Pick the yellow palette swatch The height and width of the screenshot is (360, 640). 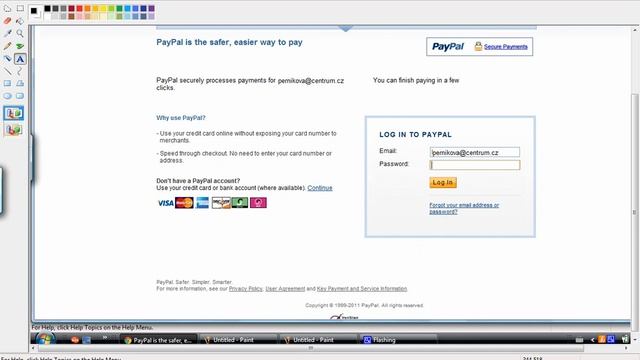[103, 8]
